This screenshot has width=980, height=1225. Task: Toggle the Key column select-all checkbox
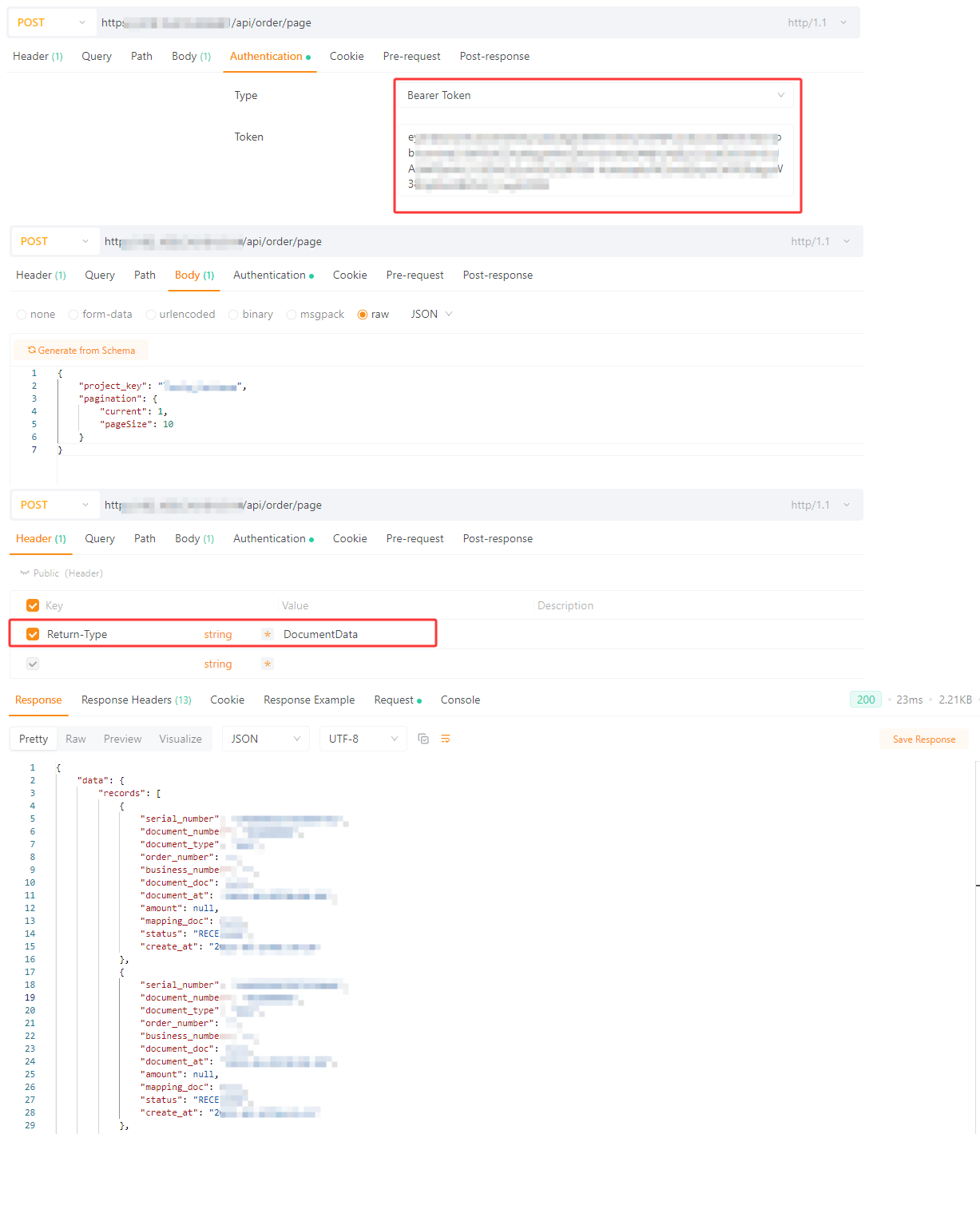click(x=33, y=605)
